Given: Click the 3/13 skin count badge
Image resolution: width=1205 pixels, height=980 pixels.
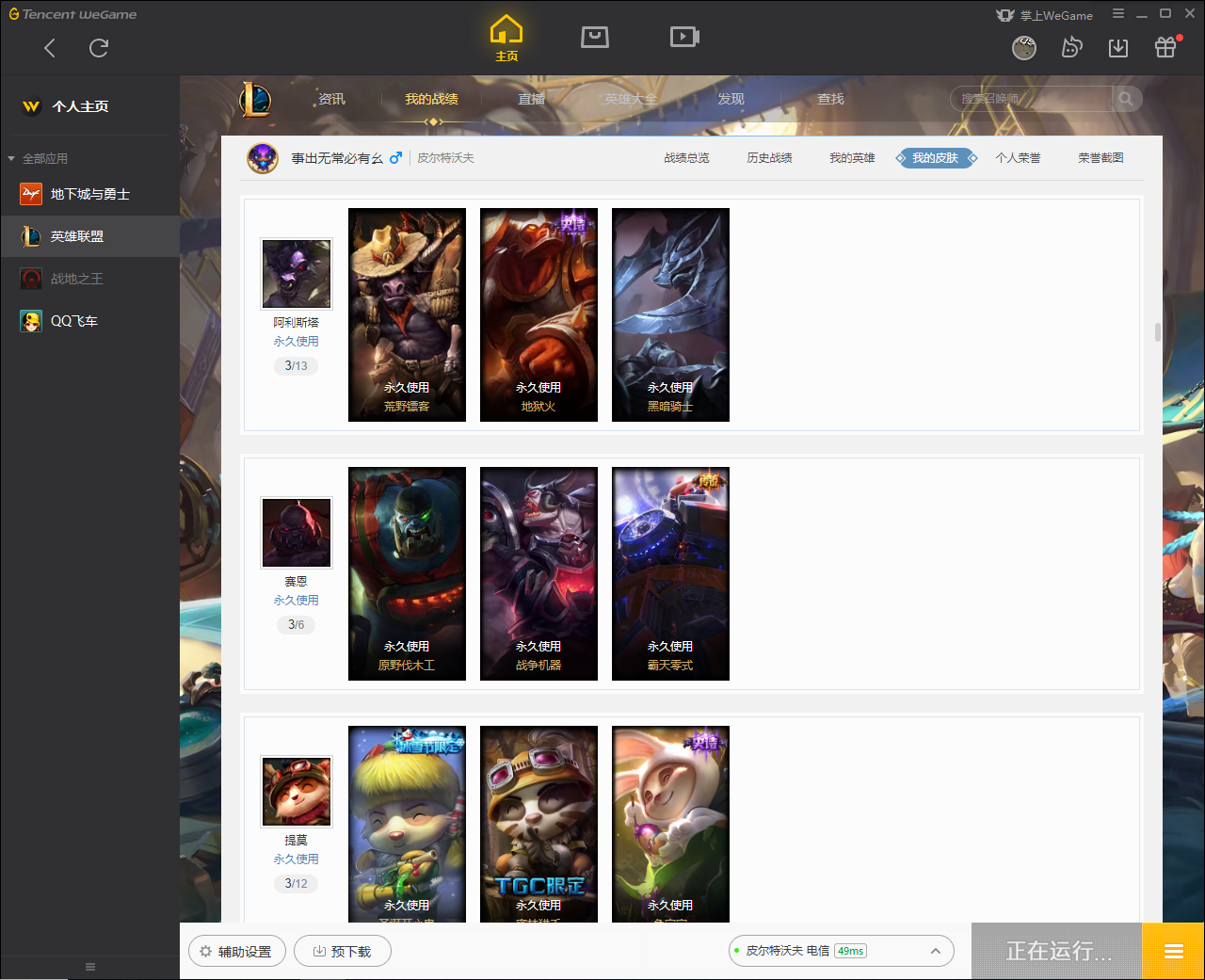Looking at the screenshot, I should (x=297, y=366).
